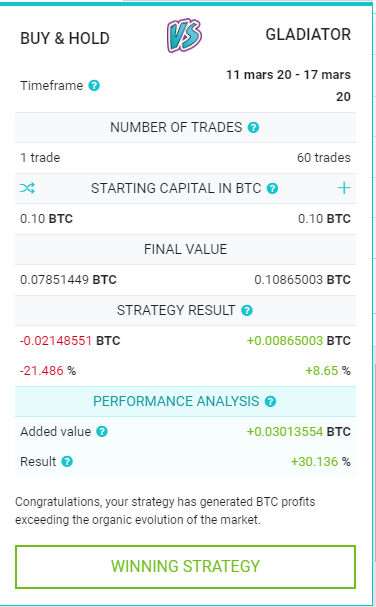Click the WINNING STRATEGY button
This screenshot has width=376, height=607.
point(185,567)
